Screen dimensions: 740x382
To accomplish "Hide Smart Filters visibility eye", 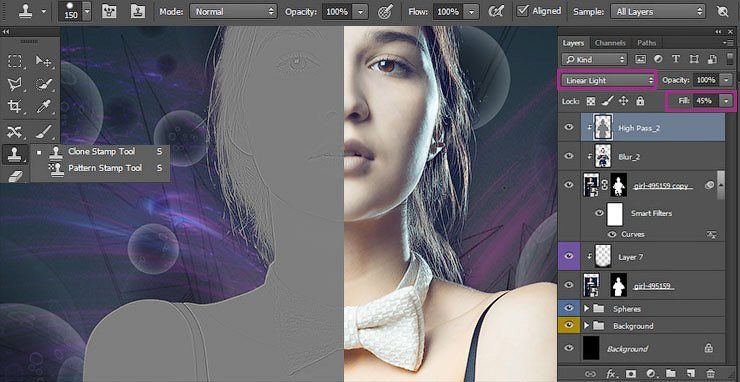I will tap(599, 213).
